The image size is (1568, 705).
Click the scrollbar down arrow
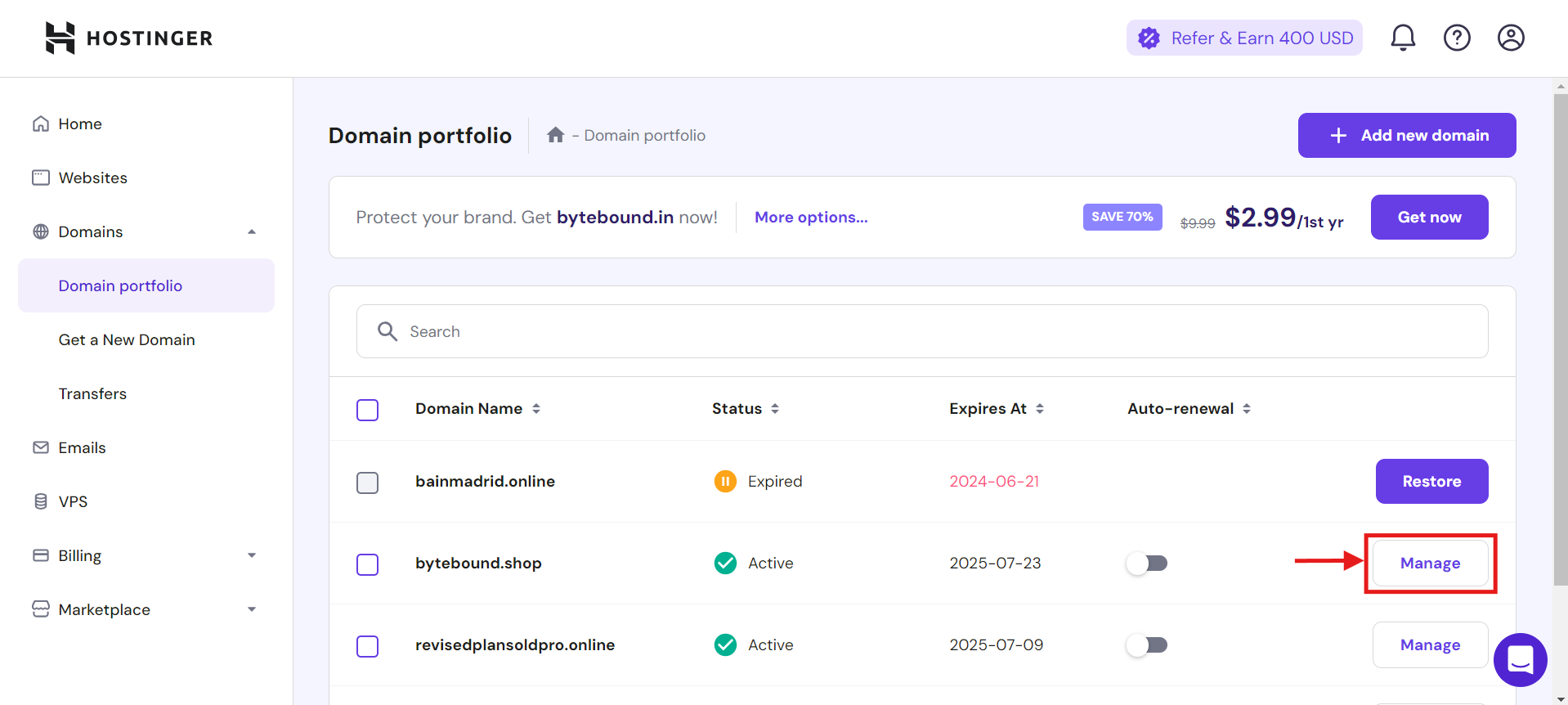[1561, 699]
